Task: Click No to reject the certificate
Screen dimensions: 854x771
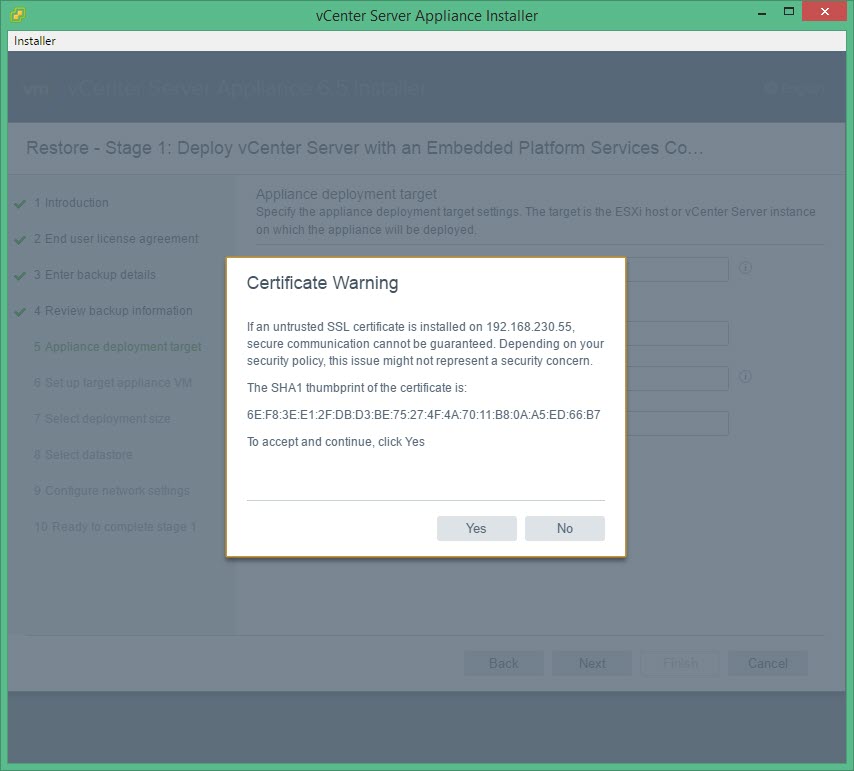Action: pos(564,528)
